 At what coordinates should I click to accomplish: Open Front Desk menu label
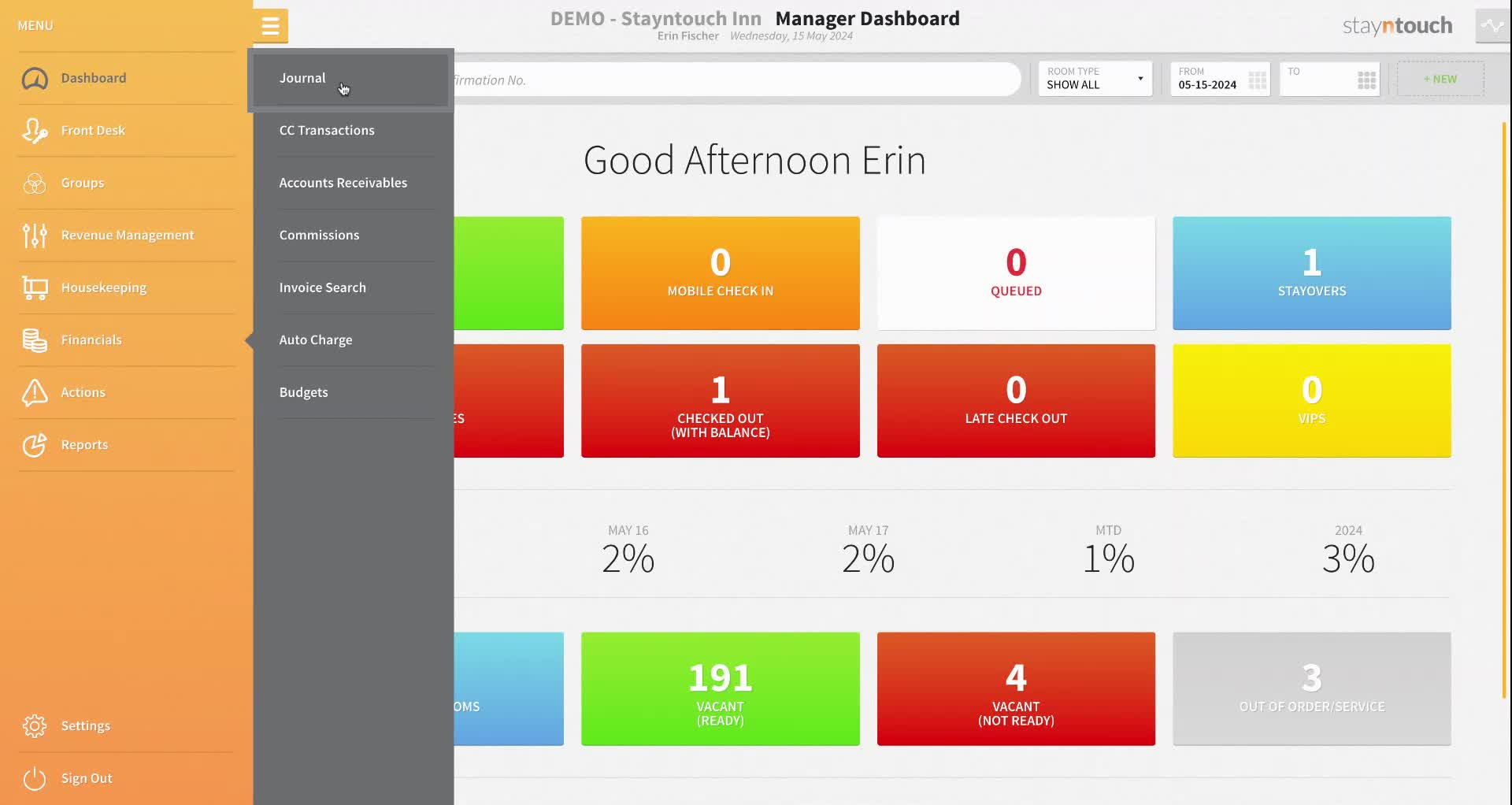click(93, 131)
